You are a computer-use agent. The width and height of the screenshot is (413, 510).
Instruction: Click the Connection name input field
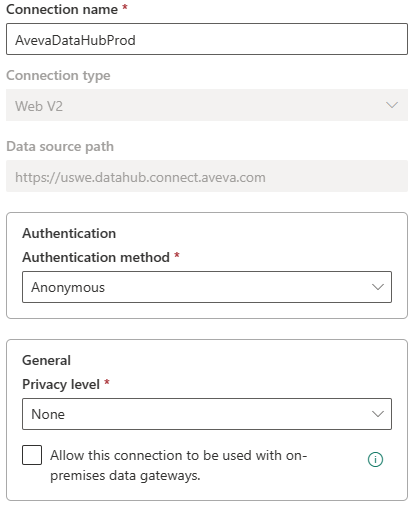207,39
